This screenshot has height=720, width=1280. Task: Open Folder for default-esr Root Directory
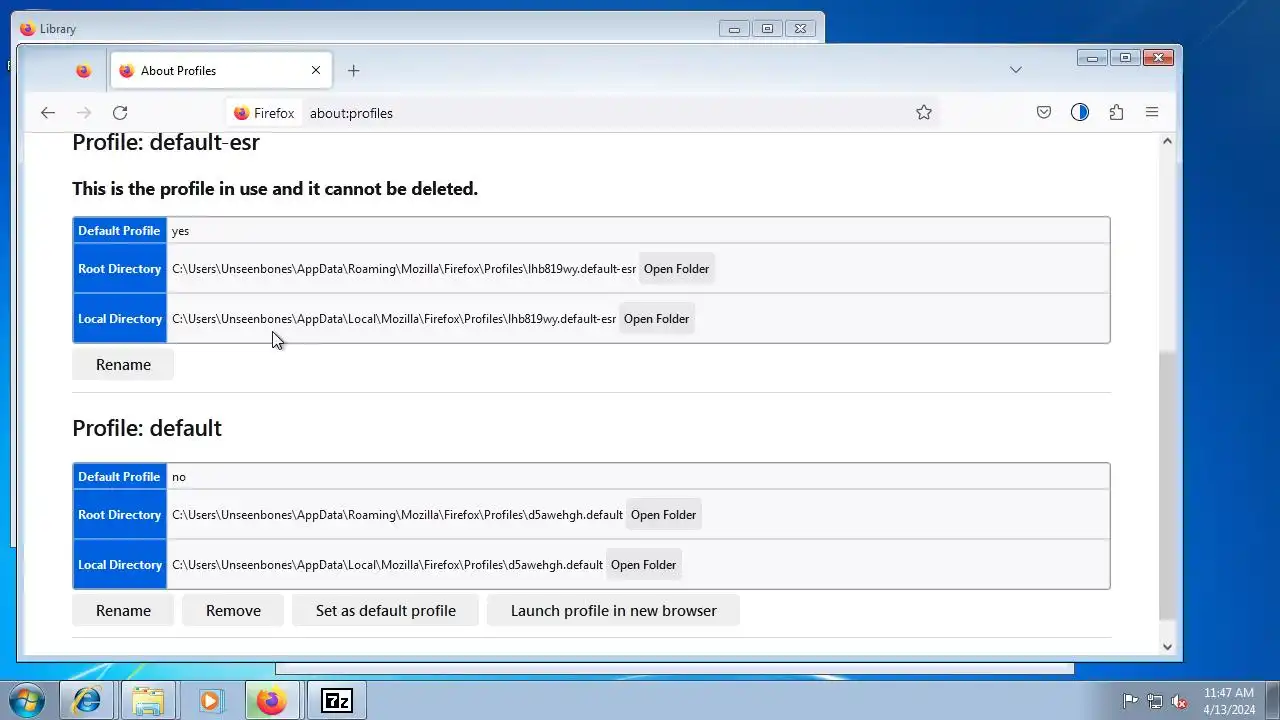[x=676, y=269]
